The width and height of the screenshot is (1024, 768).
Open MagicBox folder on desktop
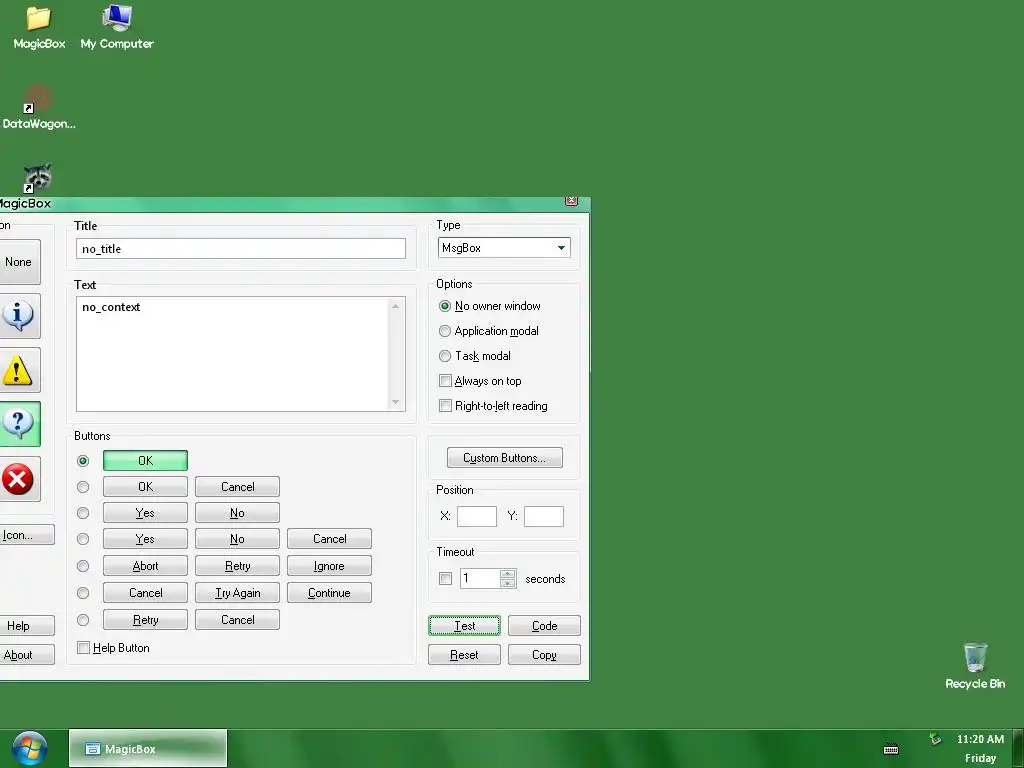tap(39, 27)
